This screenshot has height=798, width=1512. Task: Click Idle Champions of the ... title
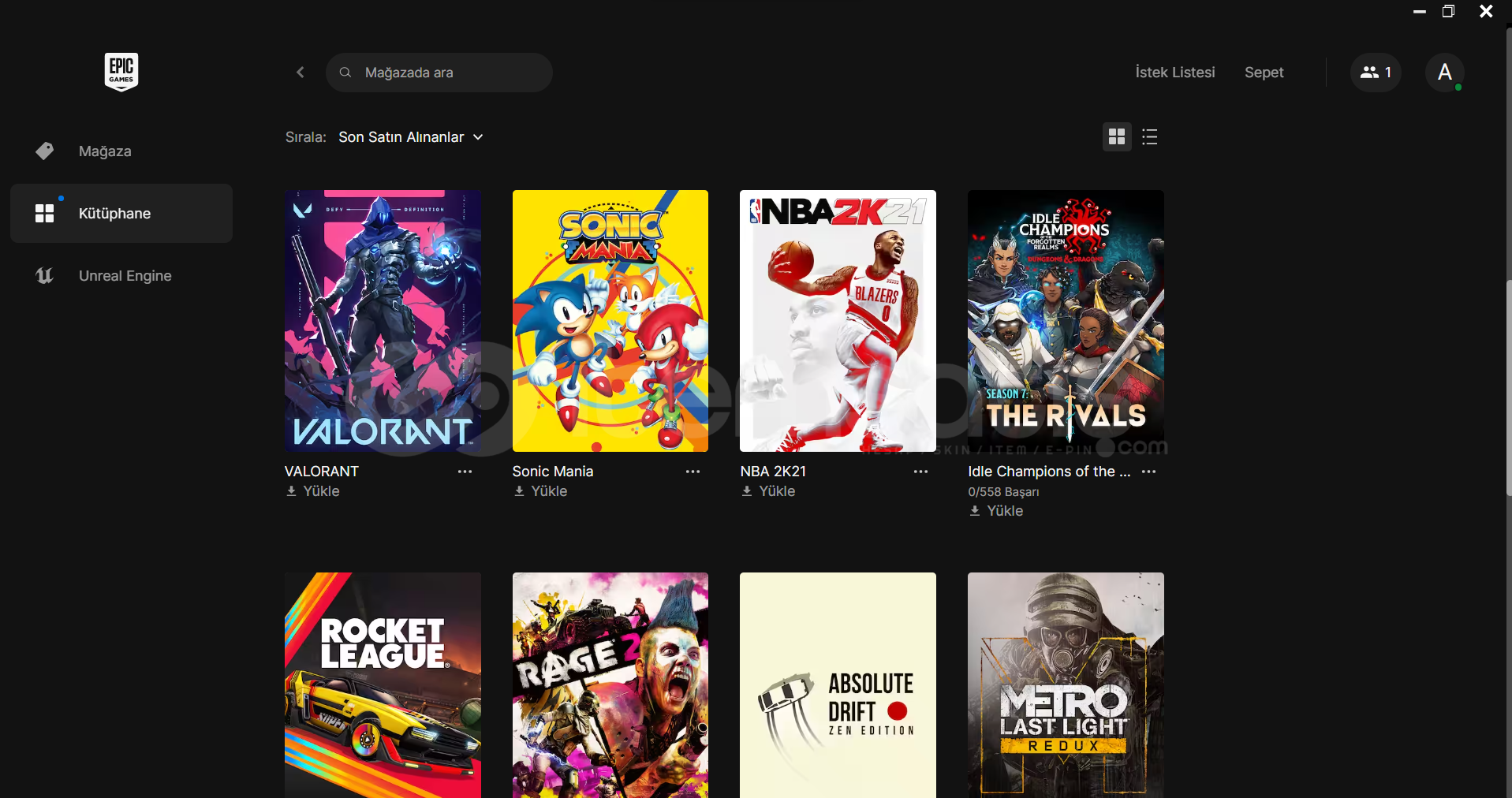click(x=1049, y=472)
